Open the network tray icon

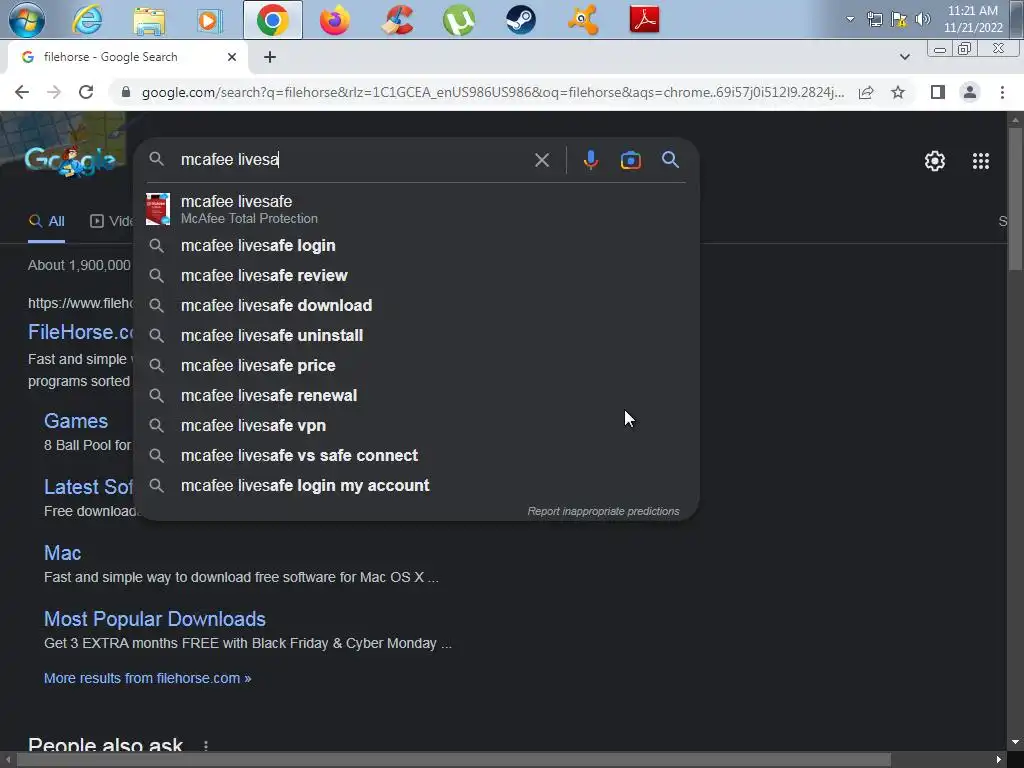tap(874, 19)
